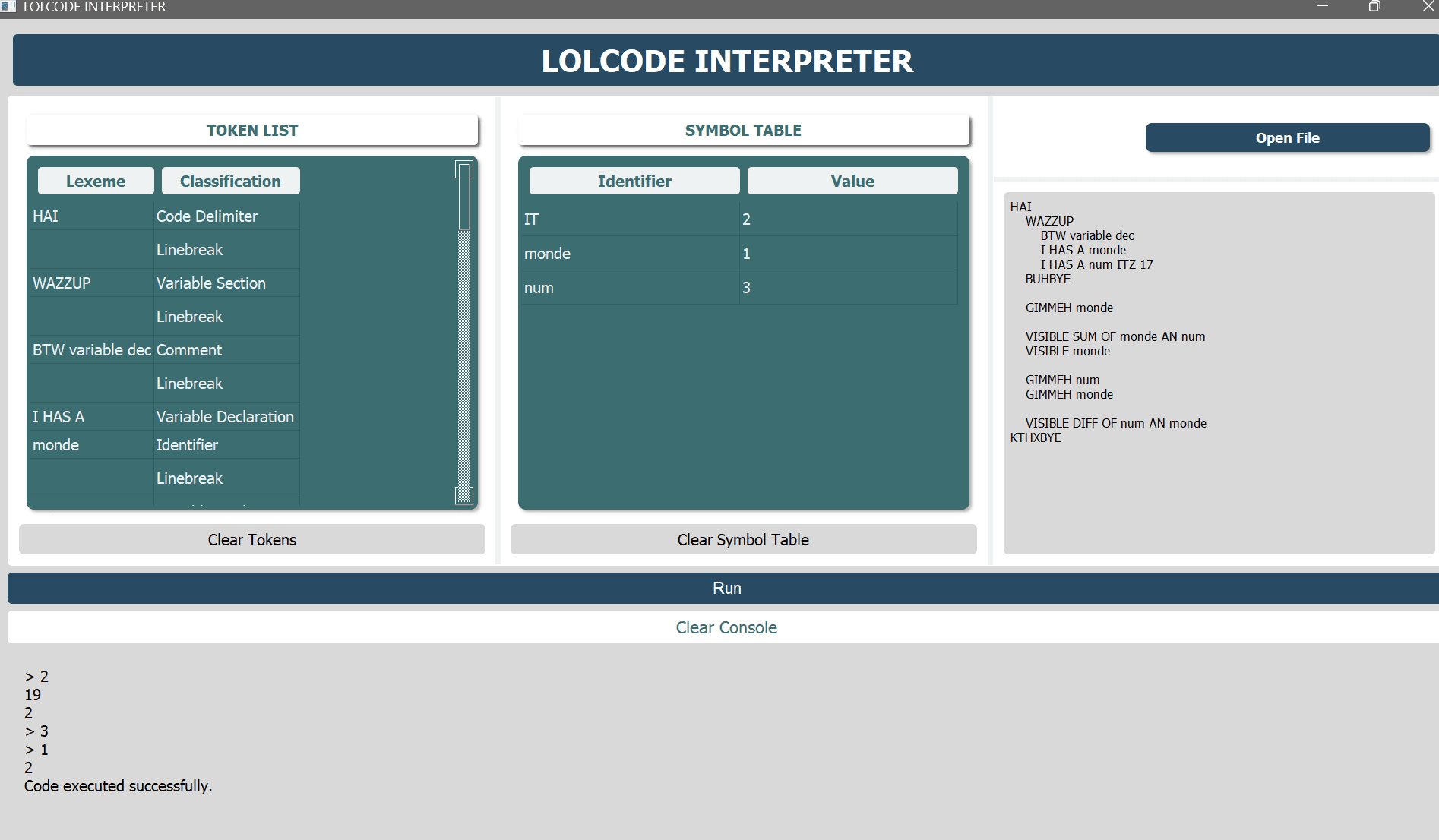
Task: Click the VISIBLE DIFF OF num AN monde line
Action: tap(1115, 423)
